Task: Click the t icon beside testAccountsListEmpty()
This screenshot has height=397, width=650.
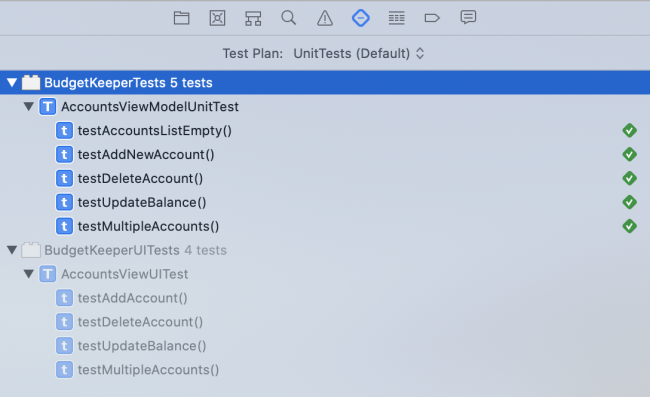Action: click(x=64, y=131)
